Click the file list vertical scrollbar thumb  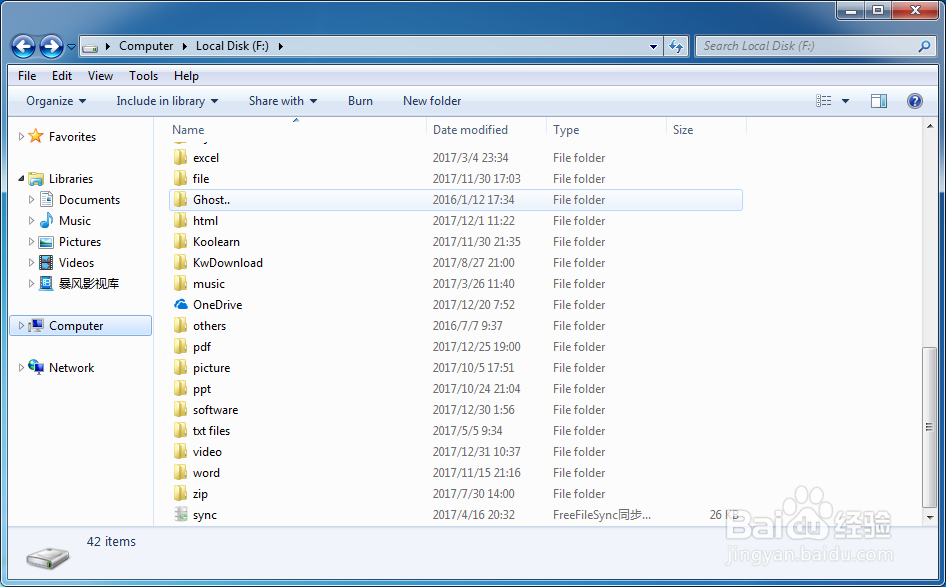pos(929,427)
